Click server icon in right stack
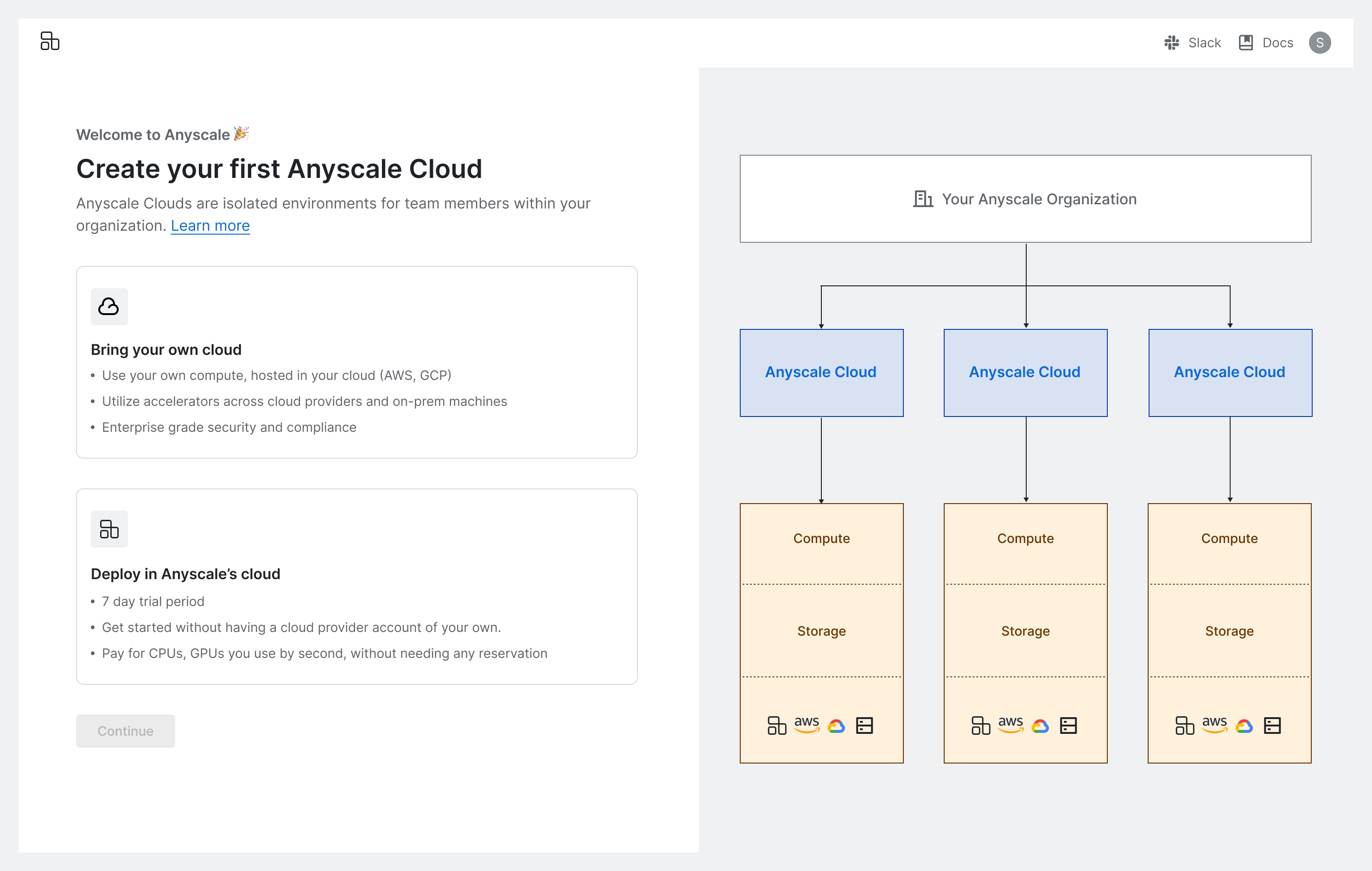The image size is (1372, 871). coord(1272,725)
